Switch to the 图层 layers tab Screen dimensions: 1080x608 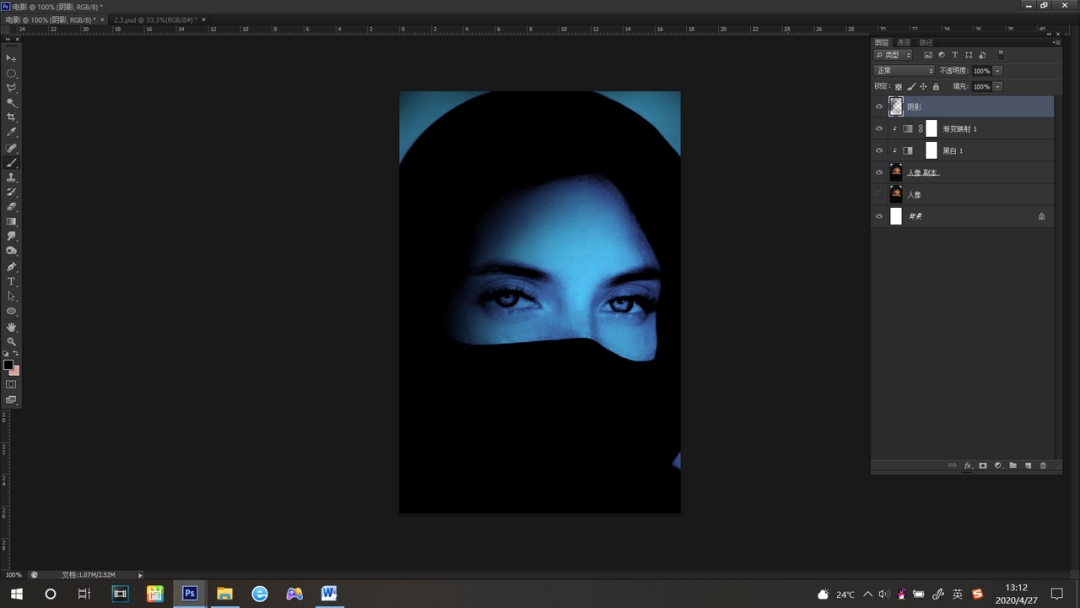pyautogui.click(x=882, y=43)
